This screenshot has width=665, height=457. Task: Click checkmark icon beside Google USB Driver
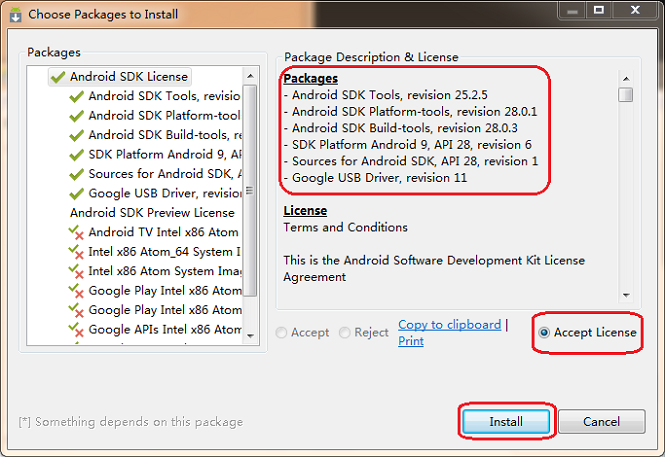[76, 194]
